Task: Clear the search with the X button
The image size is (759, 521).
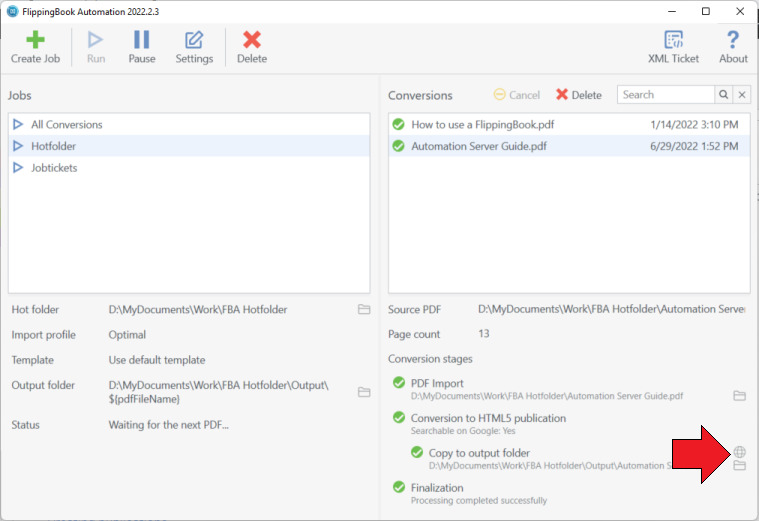Action: (742, 94)
